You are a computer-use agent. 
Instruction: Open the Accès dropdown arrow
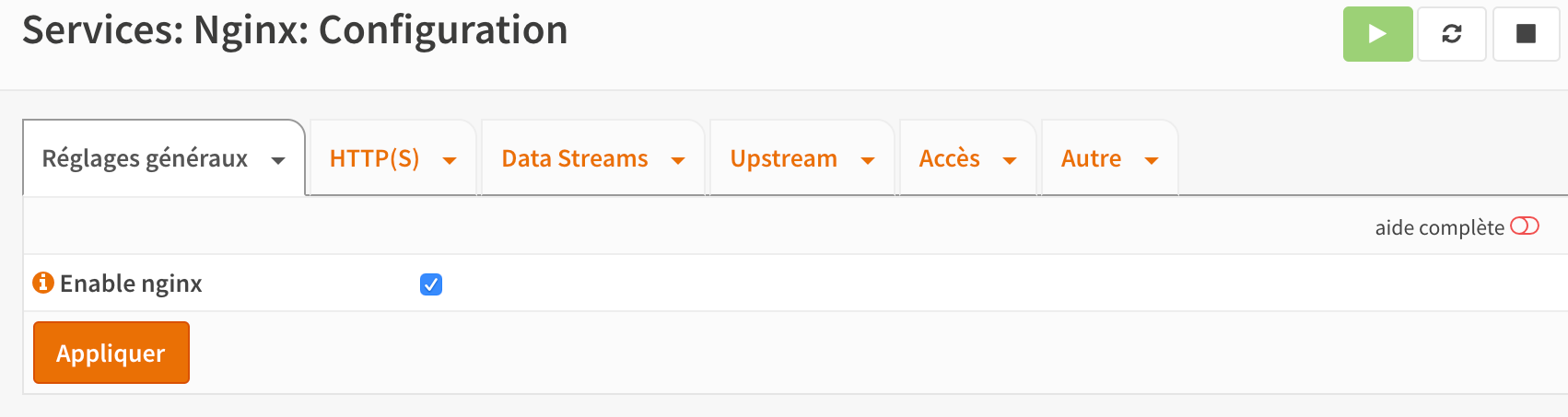(1010, 160)
